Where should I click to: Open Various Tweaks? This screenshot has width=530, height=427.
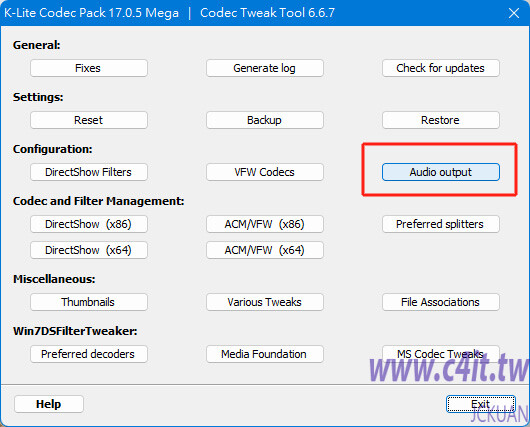click(x=265, y=302)
